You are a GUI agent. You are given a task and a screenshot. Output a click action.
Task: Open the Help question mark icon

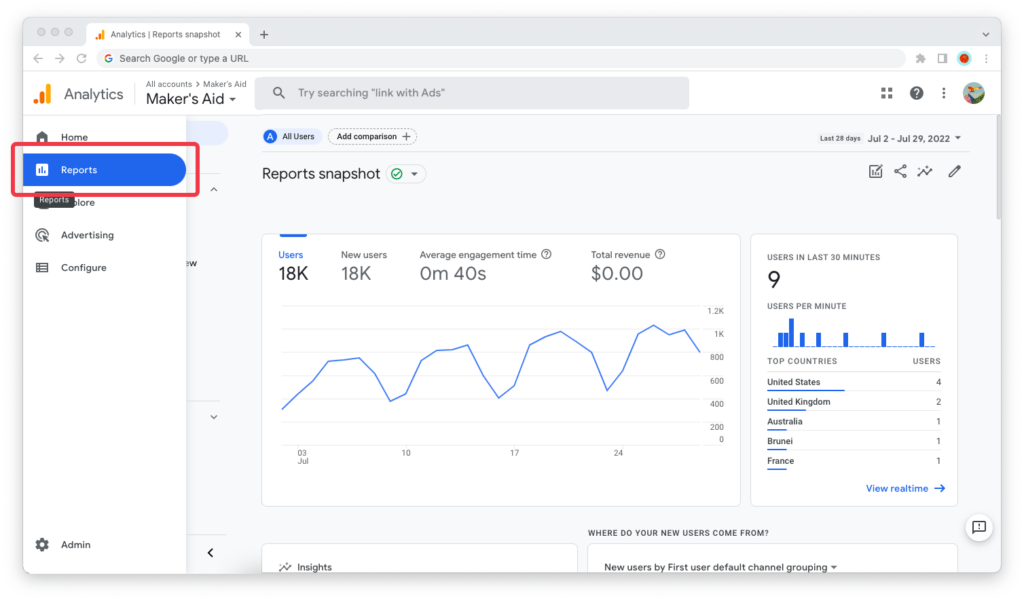pyautogui.click(x=916, y=93)
